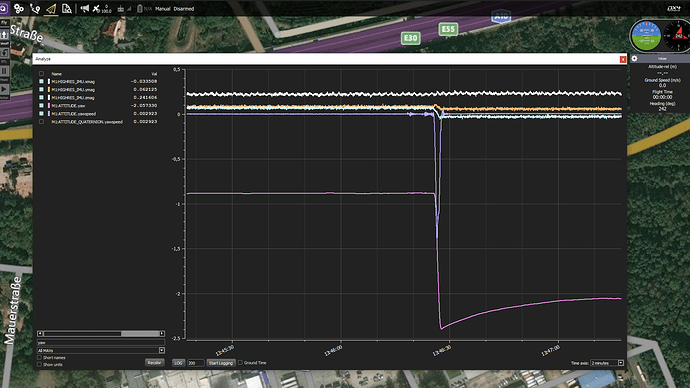The width and height of the screenshot is (690, 388).
Task: Toggle the select-all checkbox beside Name header
Action: (41, 74)
